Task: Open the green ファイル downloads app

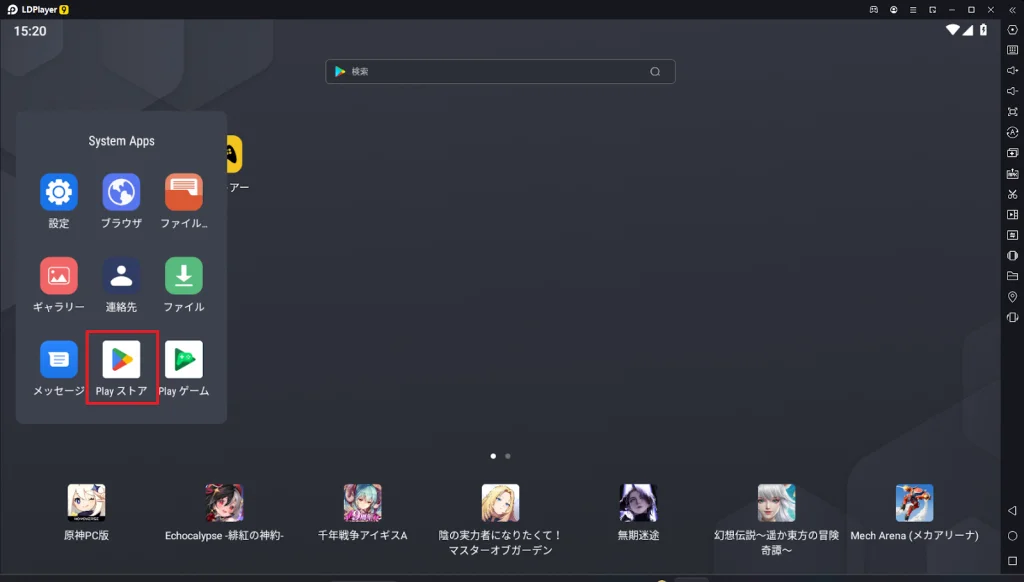Action: [x=184, y=276]
